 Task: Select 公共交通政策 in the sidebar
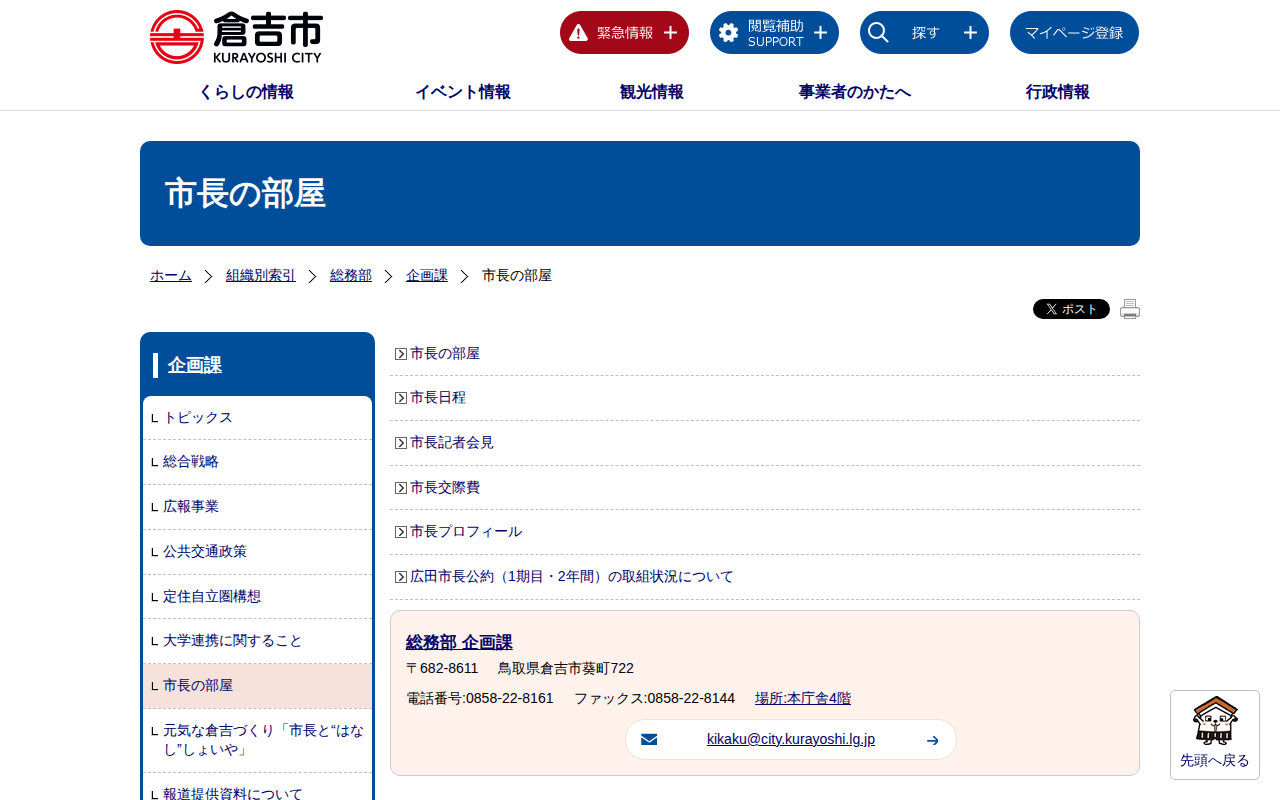point(205,552)
